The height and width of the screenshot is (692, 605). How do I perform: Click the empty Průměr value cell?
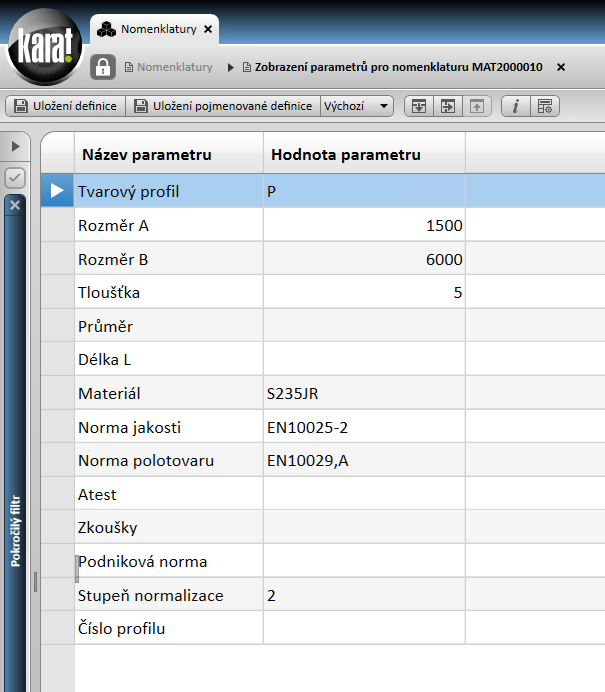coord(364,327)
